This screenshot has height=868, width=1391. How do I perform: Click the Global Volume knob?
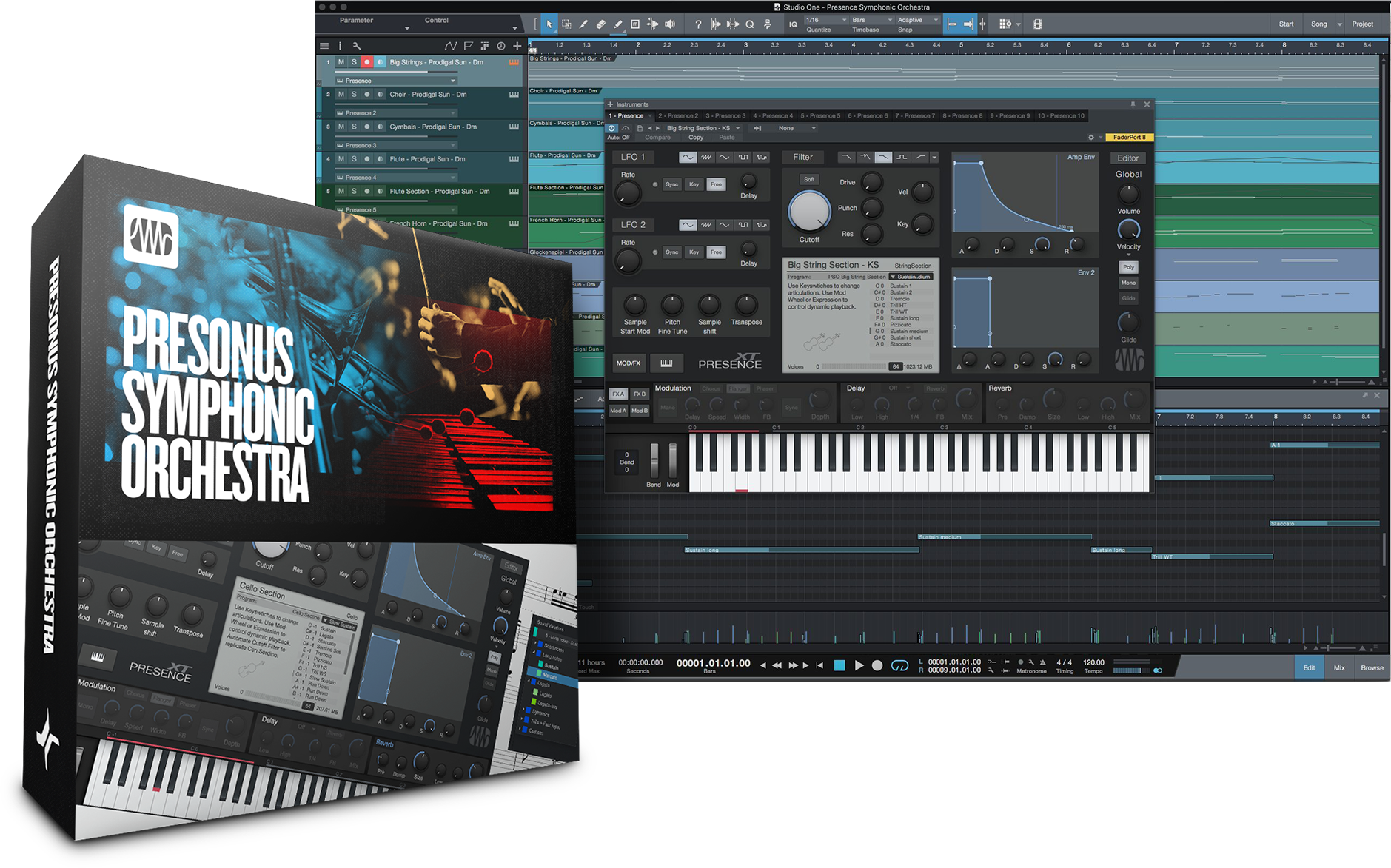[1128, 194]
